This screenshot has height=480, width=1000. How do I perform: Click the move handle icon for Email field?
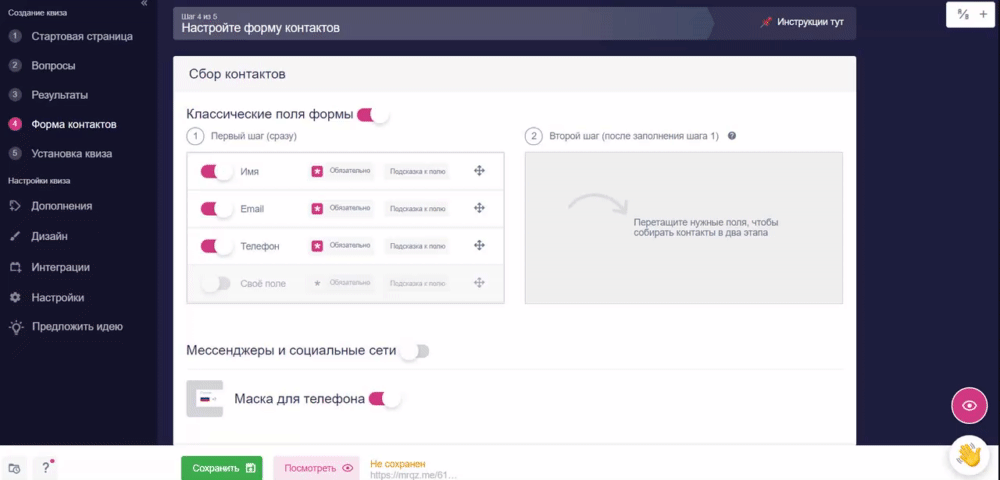tap(480, 208)
